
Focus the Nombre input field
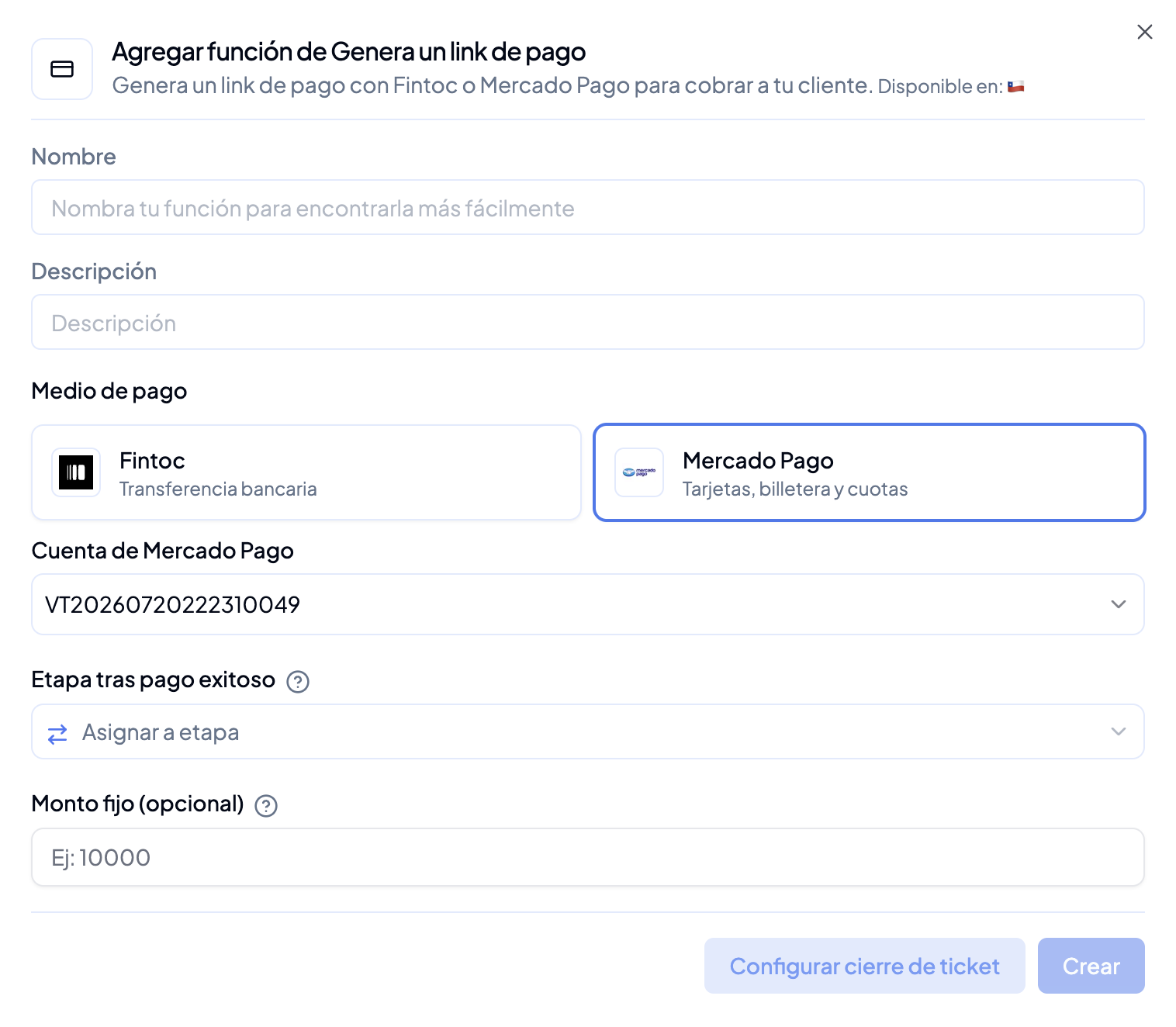click(x=588, y=207)
